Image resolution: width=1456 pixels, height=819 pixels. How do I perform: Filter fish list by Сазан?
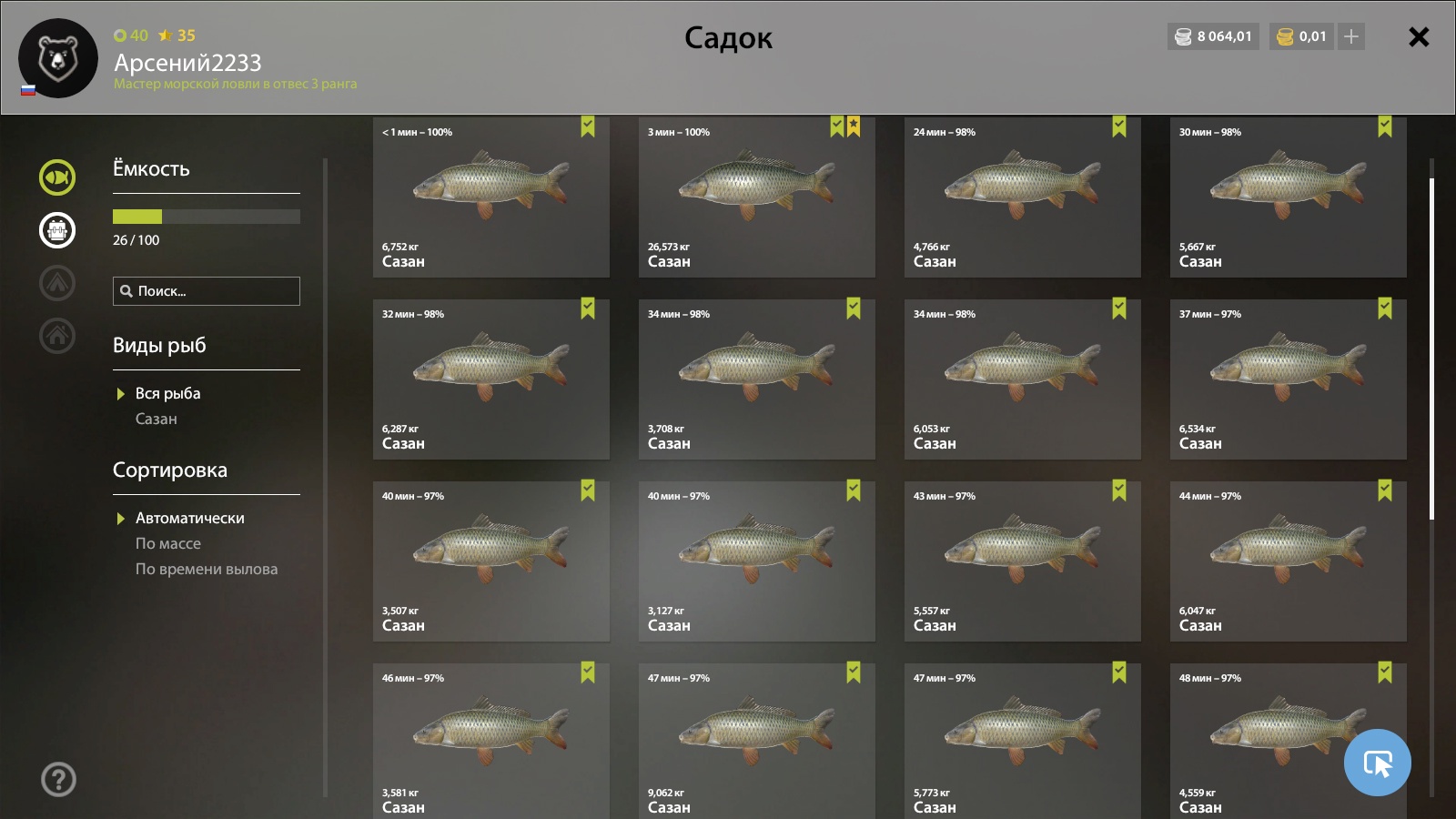point(157,419)
